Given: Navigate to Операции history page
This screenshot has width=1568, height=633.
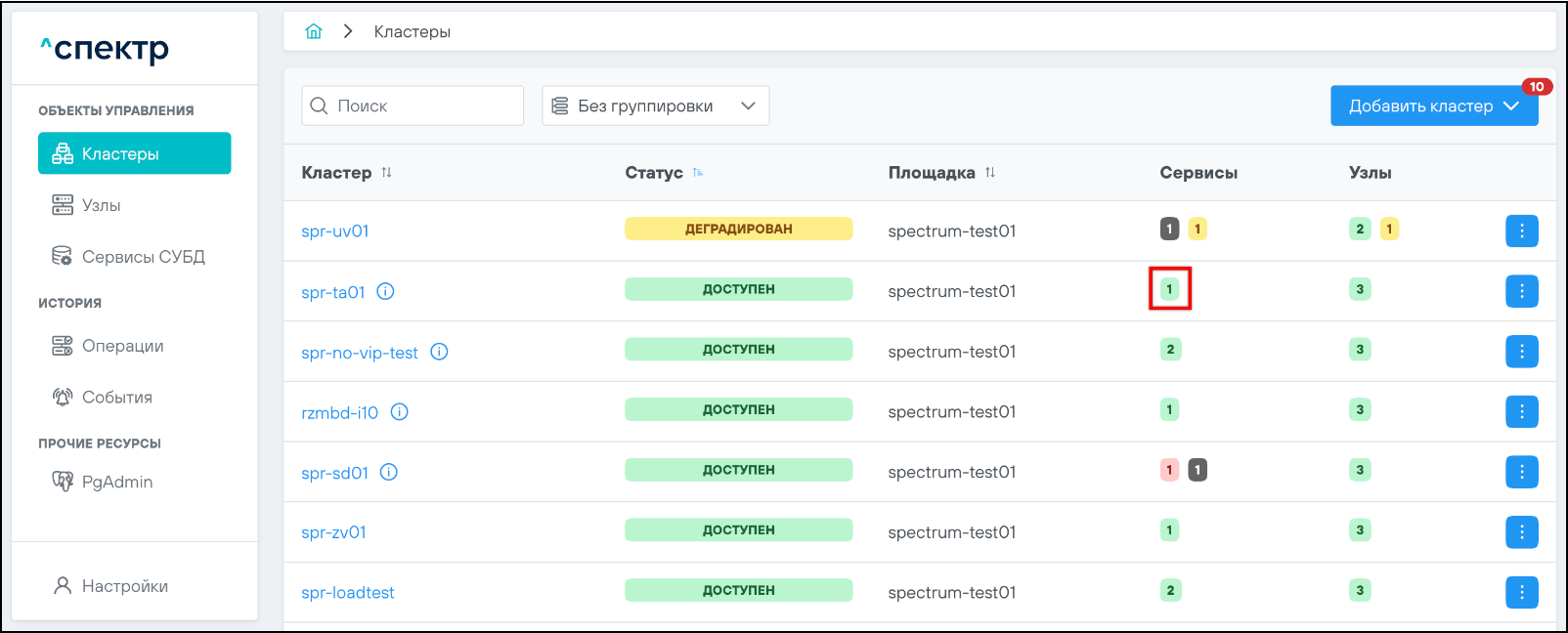Looking at the screenshot, I should coord(122,346).
